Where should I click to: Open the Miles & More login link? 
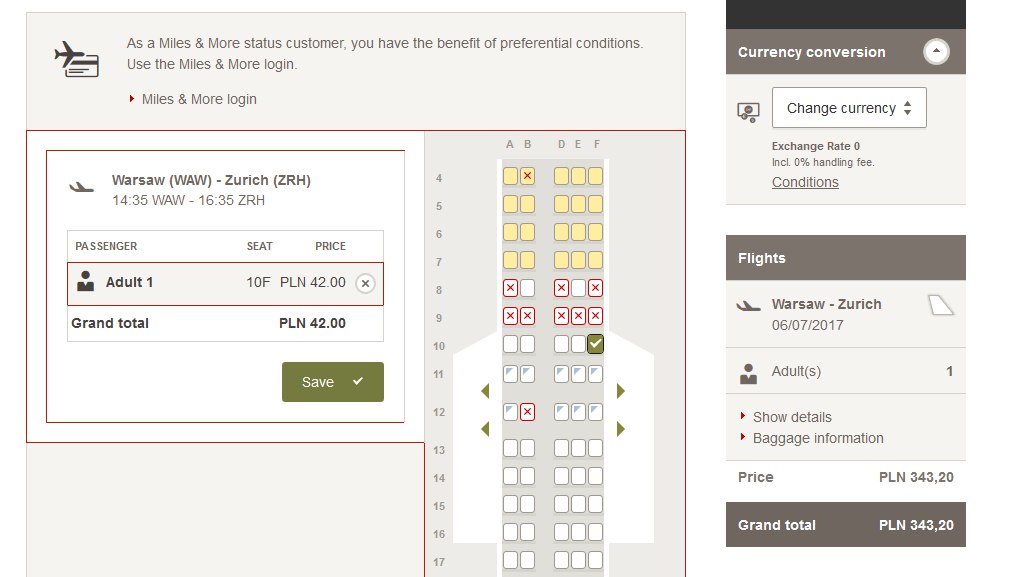coord(199,99)
